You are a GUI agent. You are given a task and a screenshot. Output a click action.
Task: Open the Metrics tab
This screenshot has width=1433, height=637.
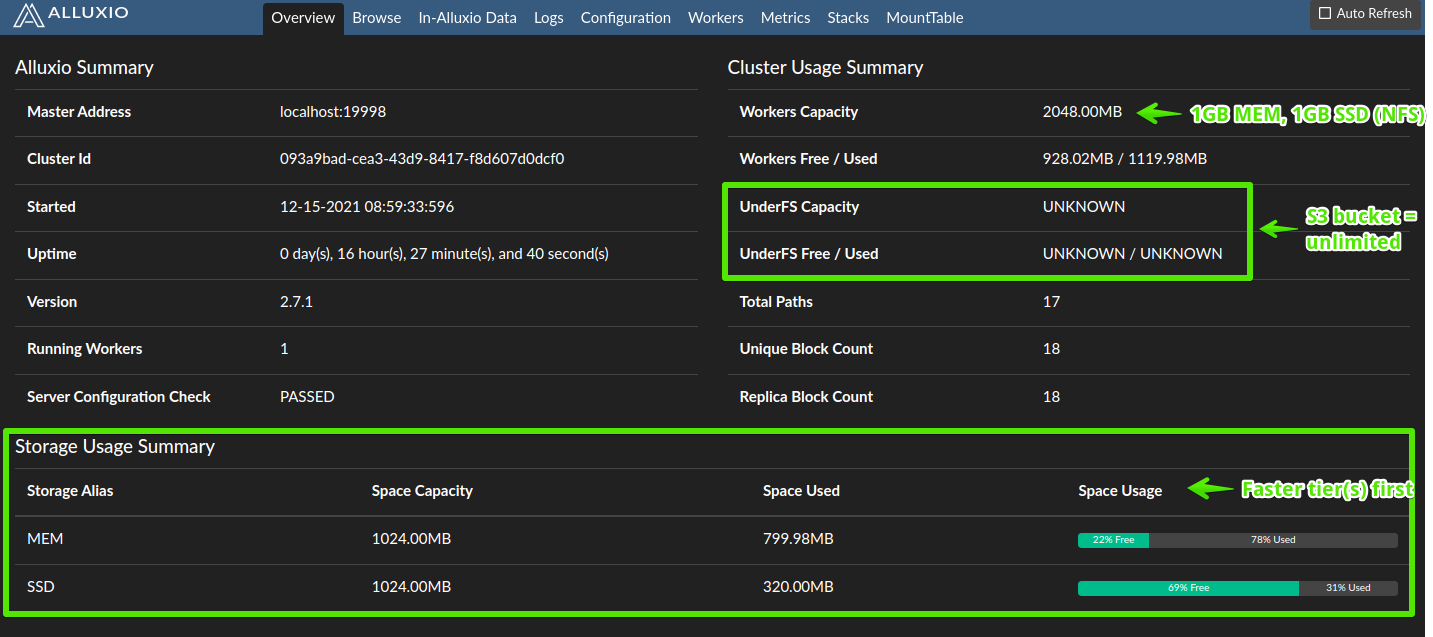pyautogui.click(x=786, y=18)
